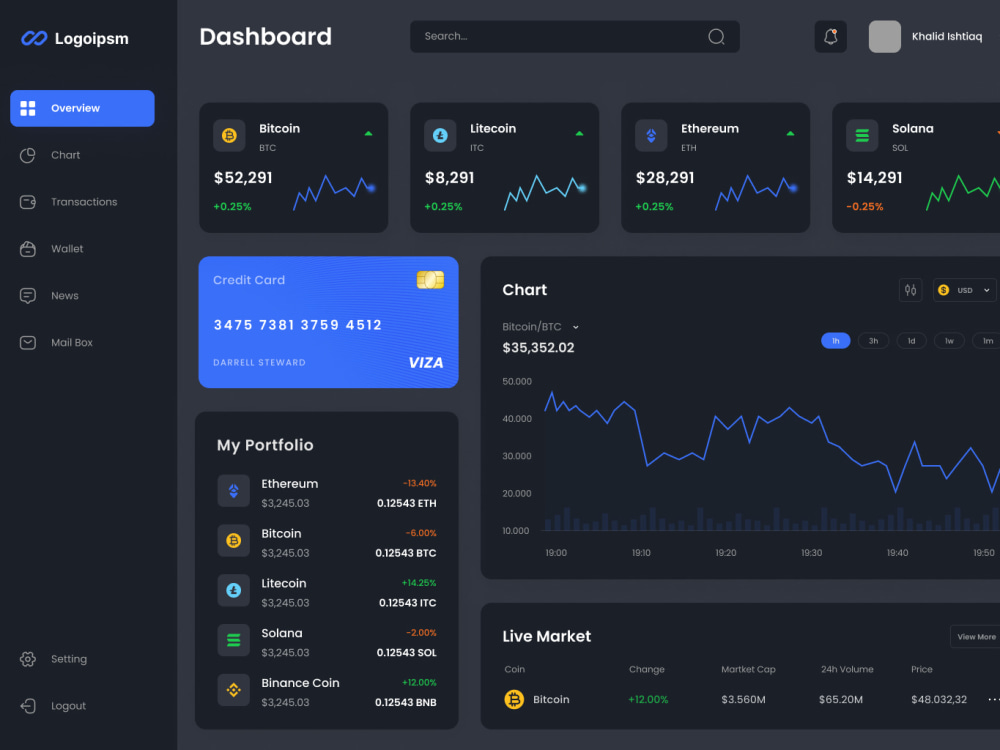Image resolution: width=1000 pixels, height=750 pixels.
Task: Click the credit card chip icon
Action: [430, 279]
